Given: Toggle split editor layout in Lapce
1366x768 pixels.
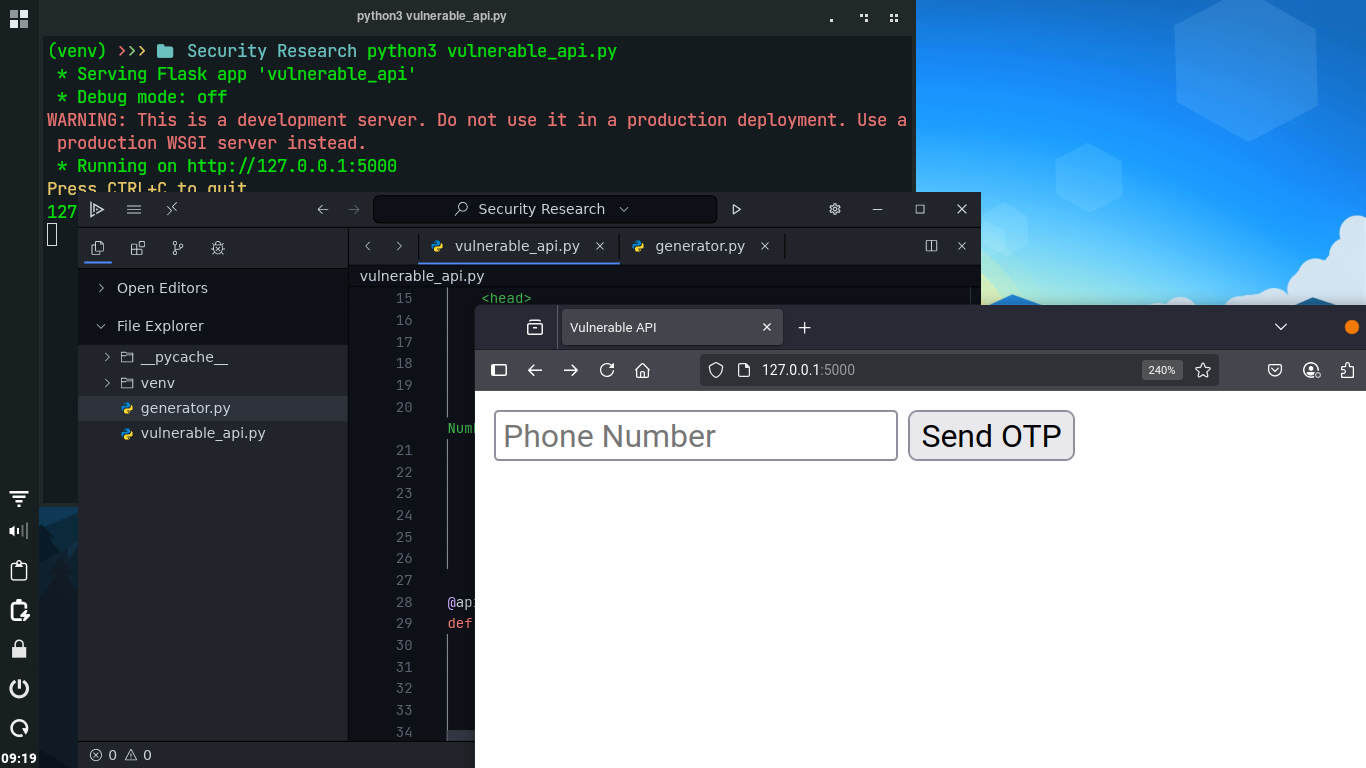Looking at the screenshot, I should (x=931, y=246).
